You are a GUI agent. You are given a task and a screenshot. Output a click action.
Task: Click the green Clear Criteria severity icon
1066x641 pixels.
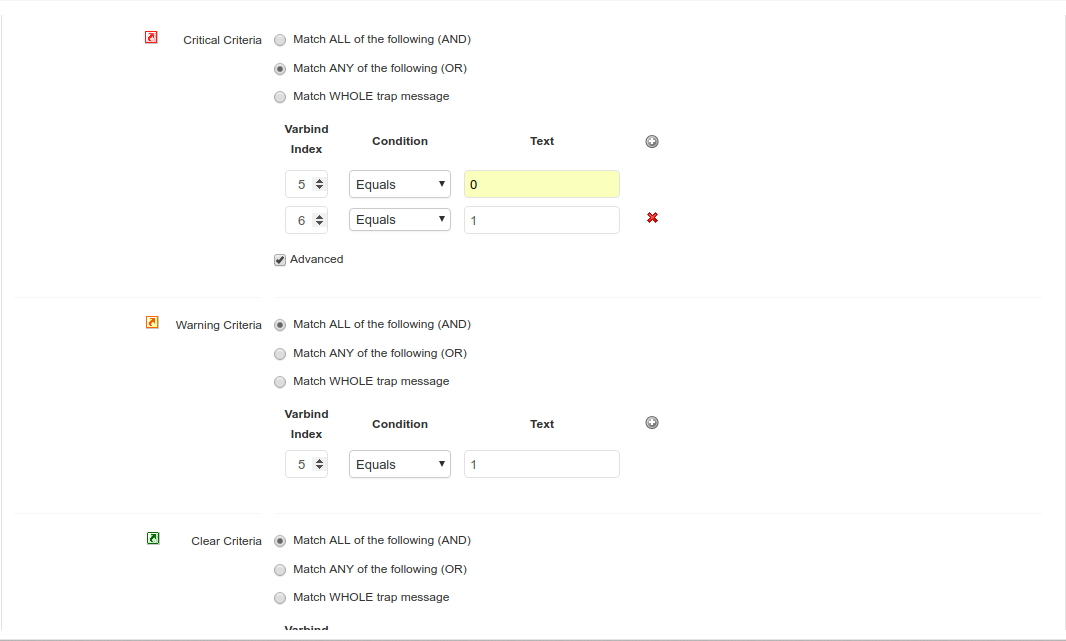152,539
